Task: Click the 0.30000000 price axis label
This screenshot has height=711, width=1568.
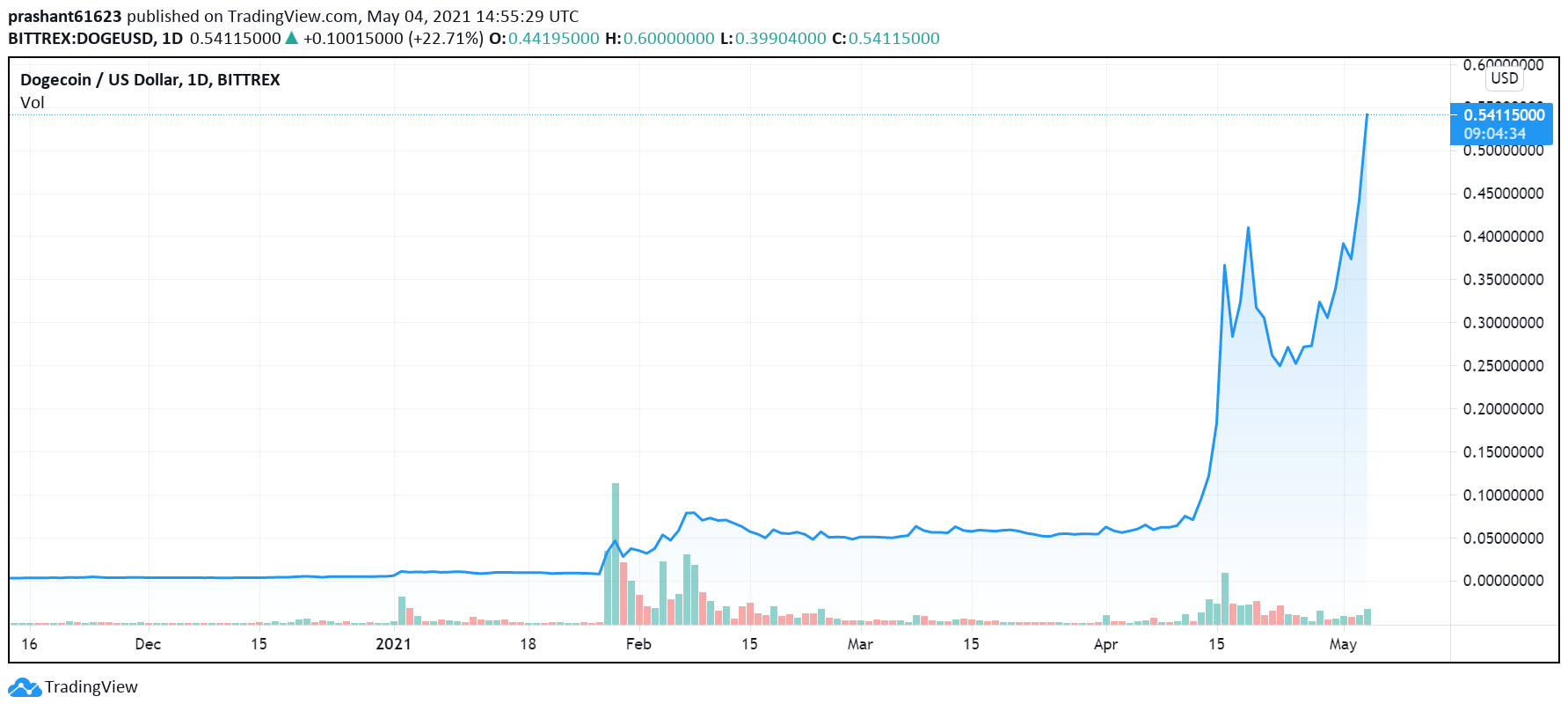Action: [x=1504, y=323]
